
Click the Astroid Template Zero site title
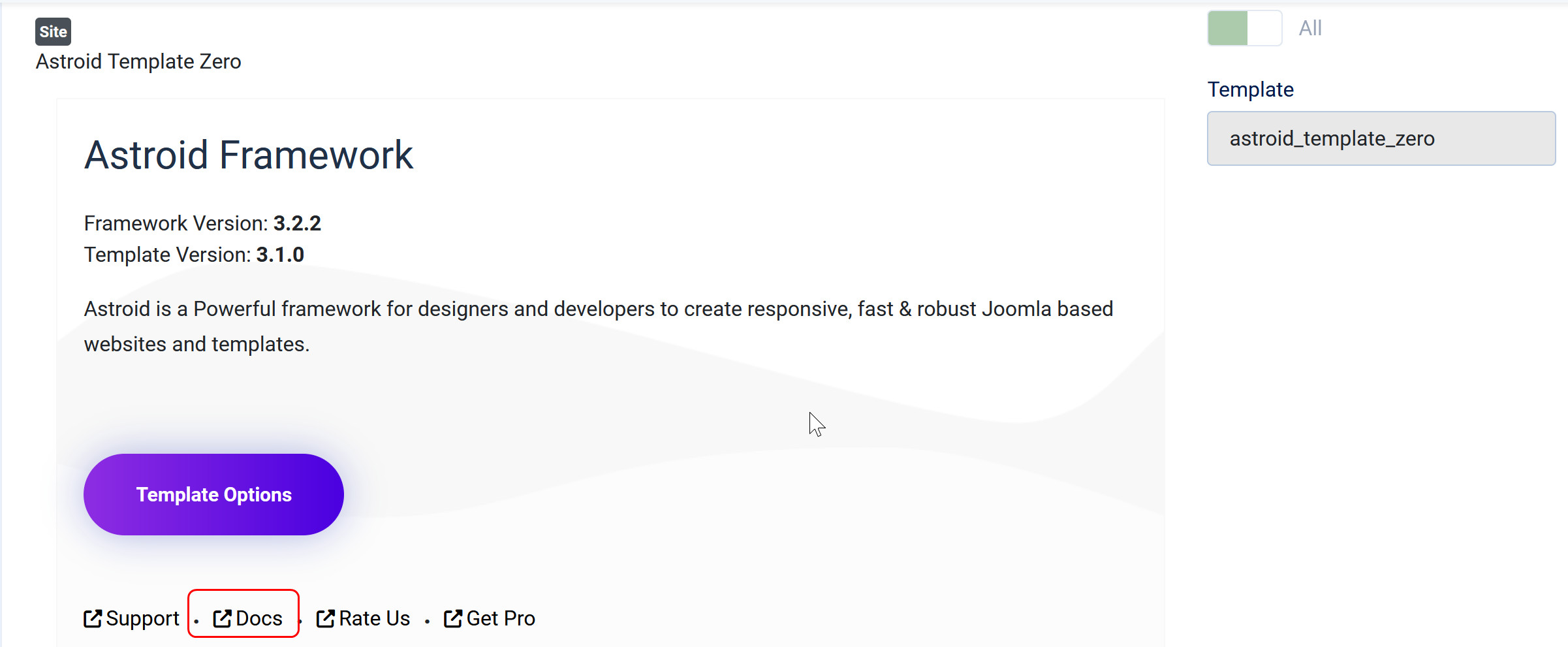coord(138,61)
